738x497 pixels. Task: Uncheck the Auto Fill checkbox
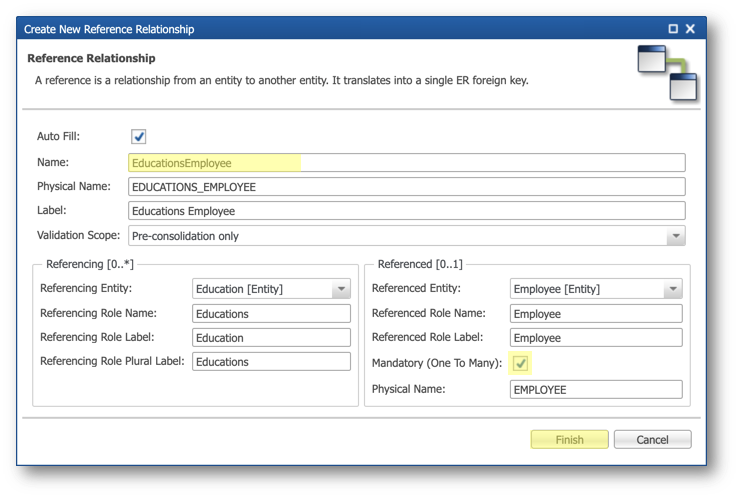pos(138,136)
